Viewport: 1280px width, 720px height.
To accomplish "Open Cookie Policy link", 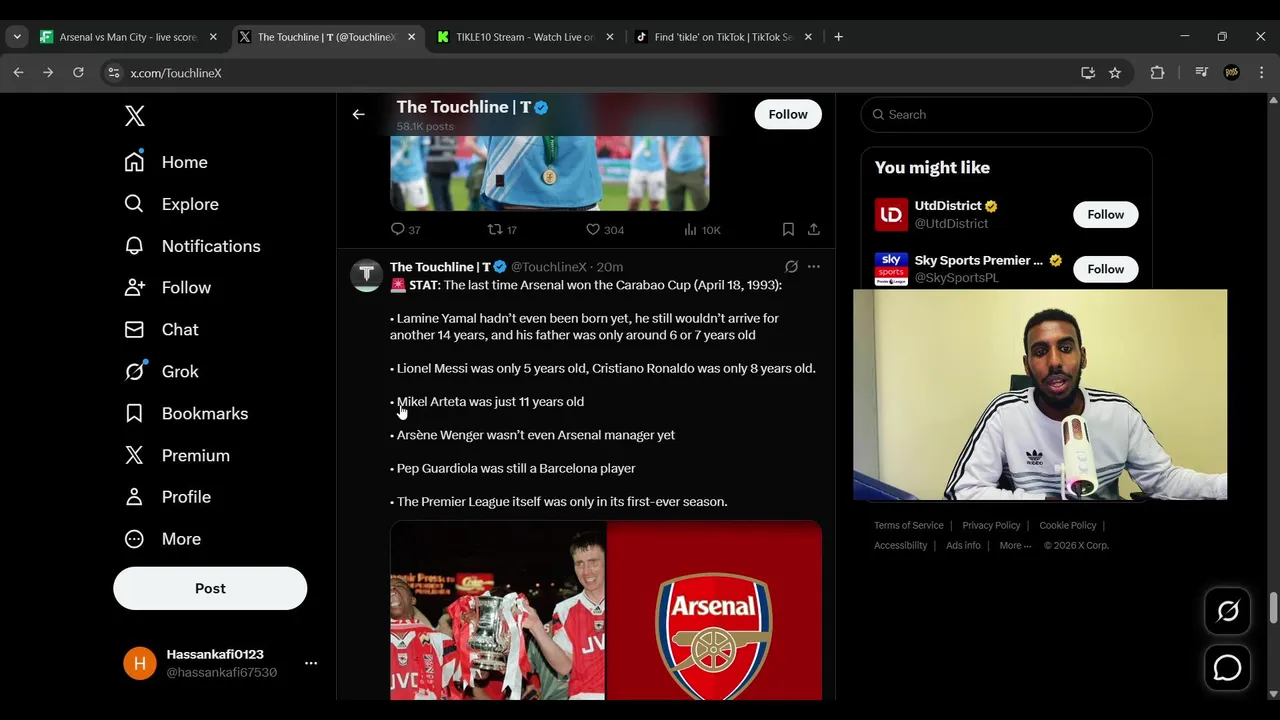I will pos(1068,526).
